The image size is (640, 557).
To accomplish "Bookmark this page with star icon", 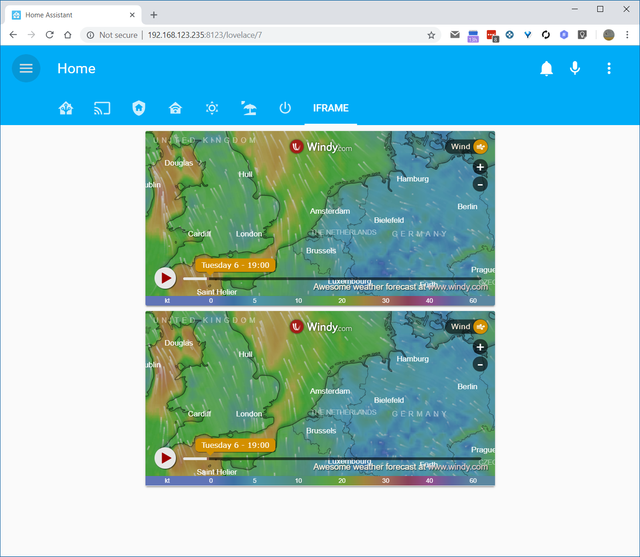I will coord(431,35).
